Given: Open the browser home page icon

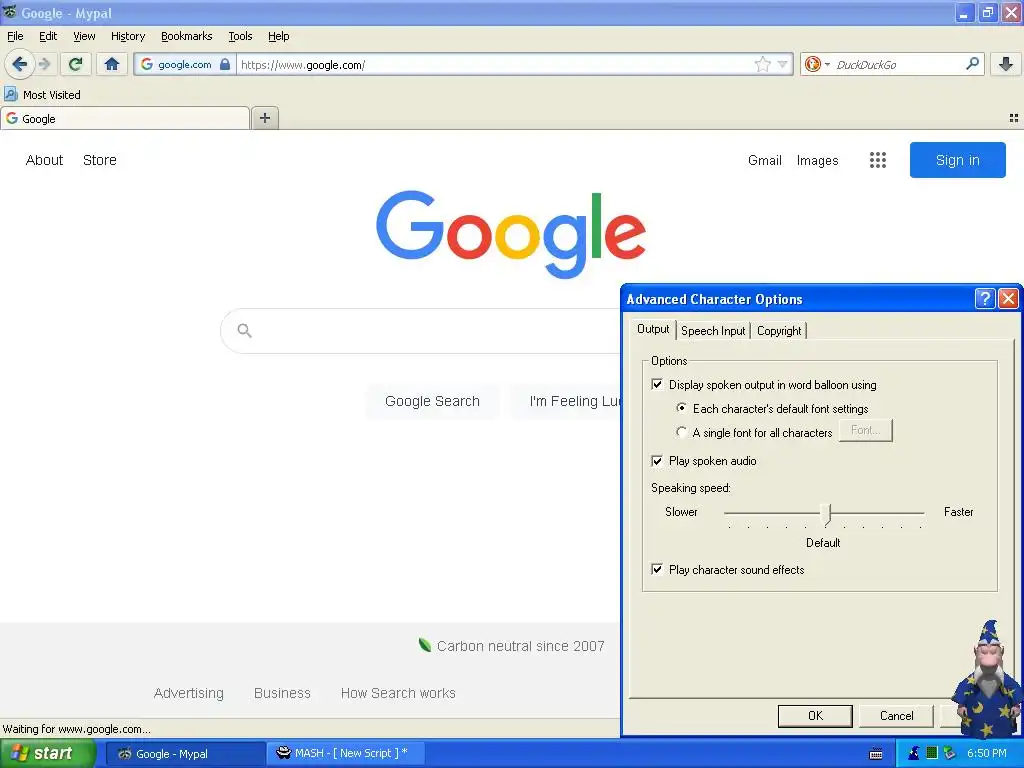Looking at the screenshot, I should [x=112, y=64].
